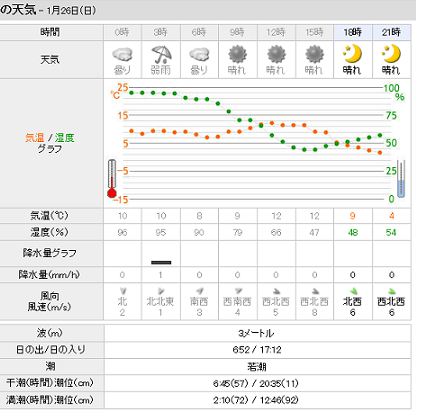Select the 9時 time header
443x414 pixels.
[x=238, y=32]
